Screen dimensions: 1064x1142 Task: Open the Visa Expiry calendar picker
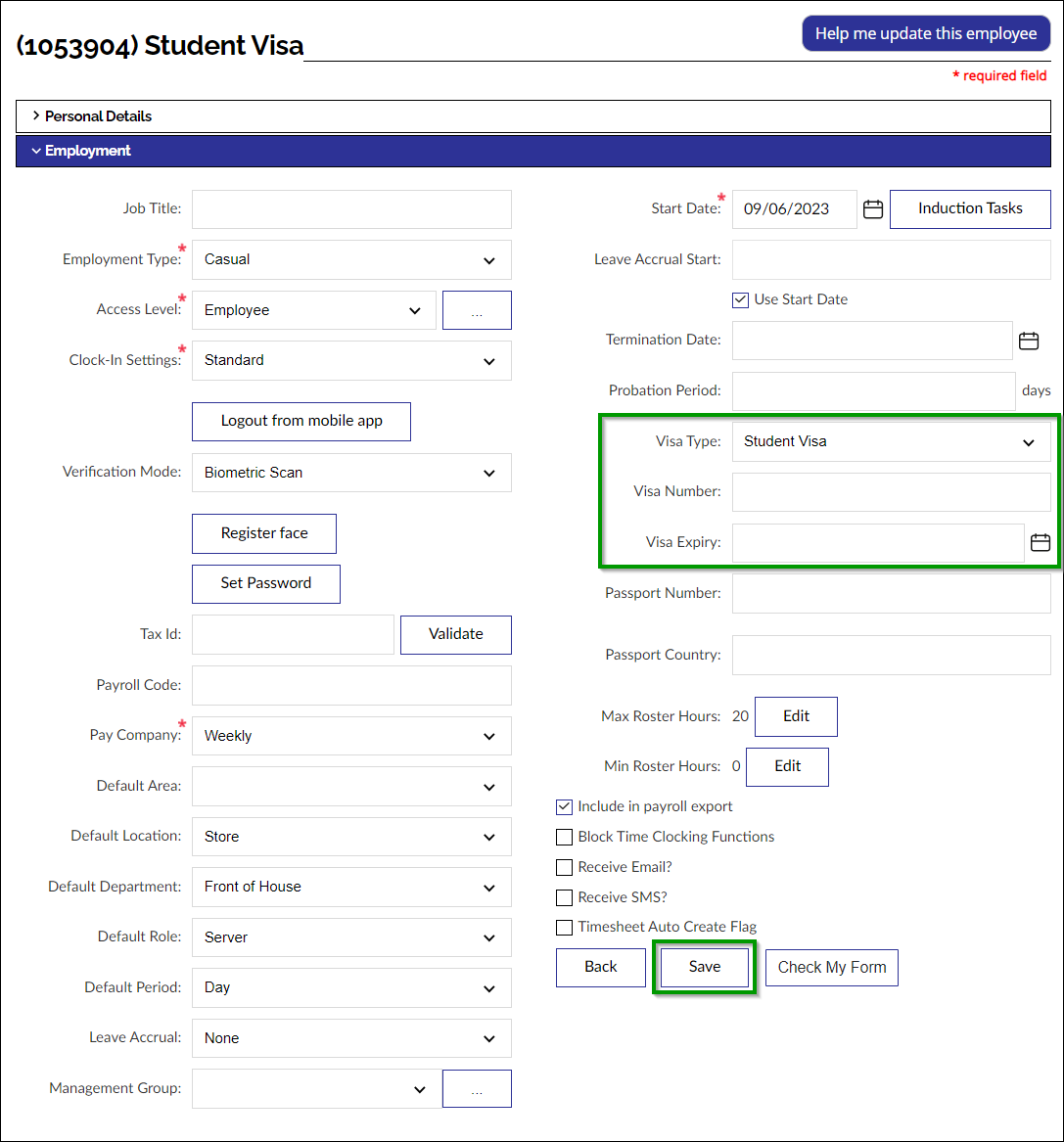1041,542
